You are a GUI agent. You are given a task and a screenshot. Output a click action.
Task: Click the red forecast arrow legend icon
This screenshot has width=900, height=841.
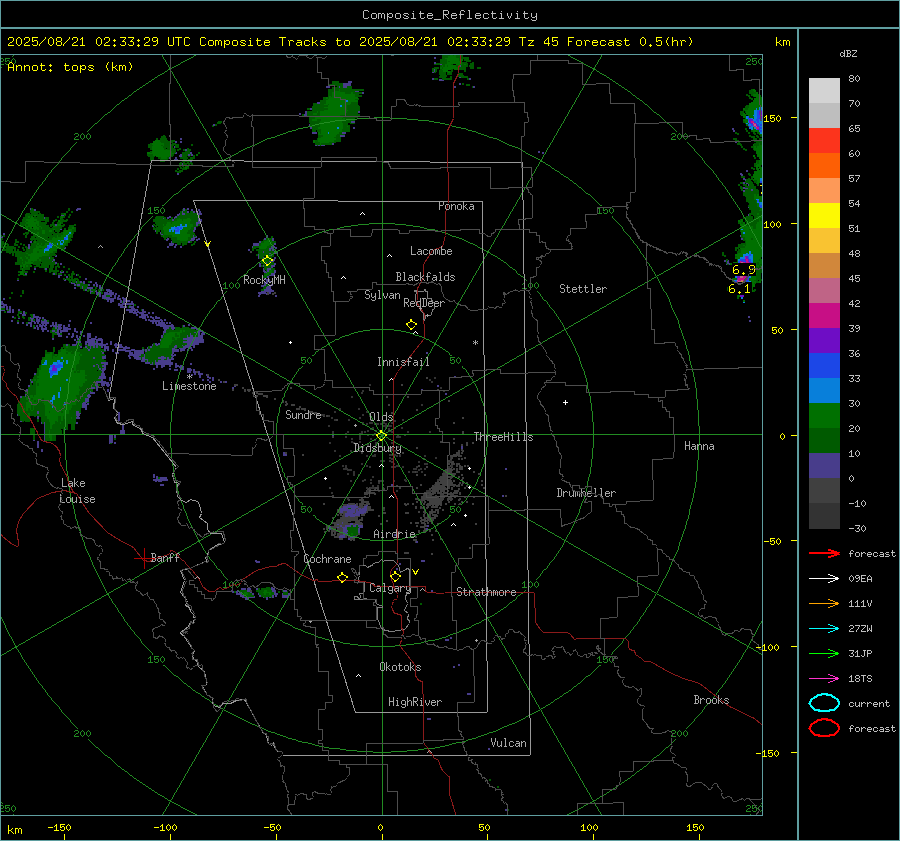824,553
